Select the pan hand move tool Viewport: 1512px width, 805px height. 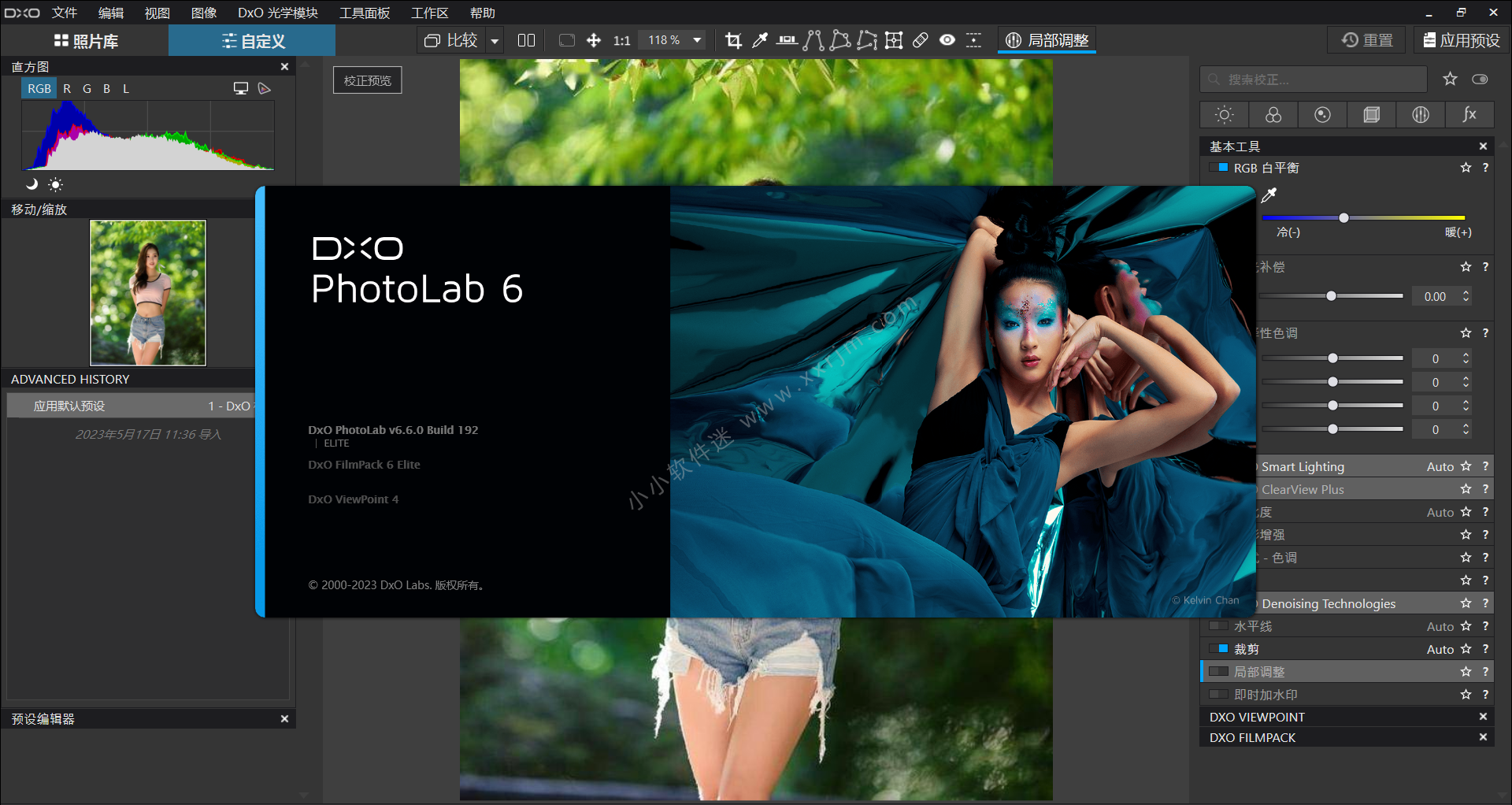point(594,40)
